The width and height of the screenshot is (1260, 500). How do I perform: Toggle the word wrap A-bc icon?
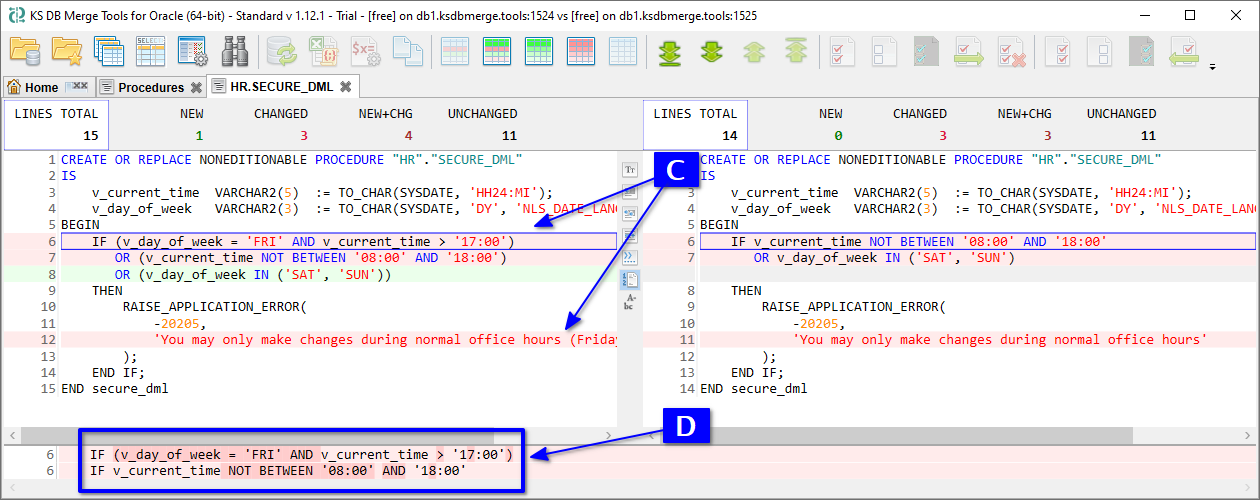click(x=630, y=301)
